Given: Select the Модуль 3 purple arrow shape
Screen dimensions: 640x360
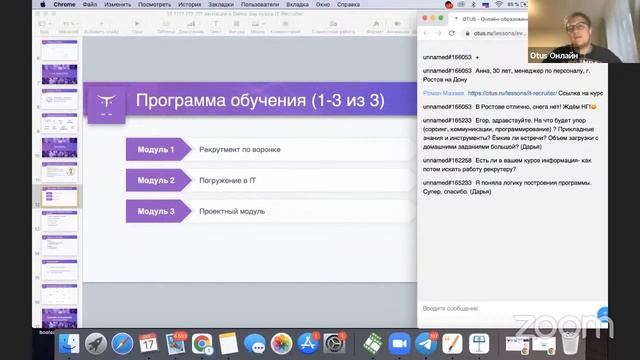Looking at the screenshot, I should pos(158,211).
